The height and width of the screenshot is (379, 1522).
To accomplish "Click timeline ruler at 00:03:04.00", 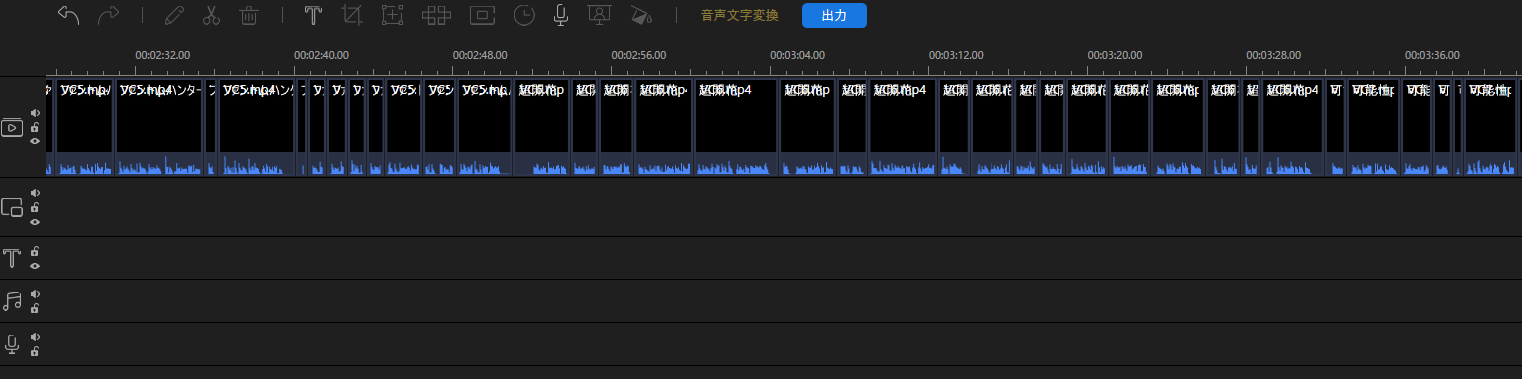I will 797,55.
